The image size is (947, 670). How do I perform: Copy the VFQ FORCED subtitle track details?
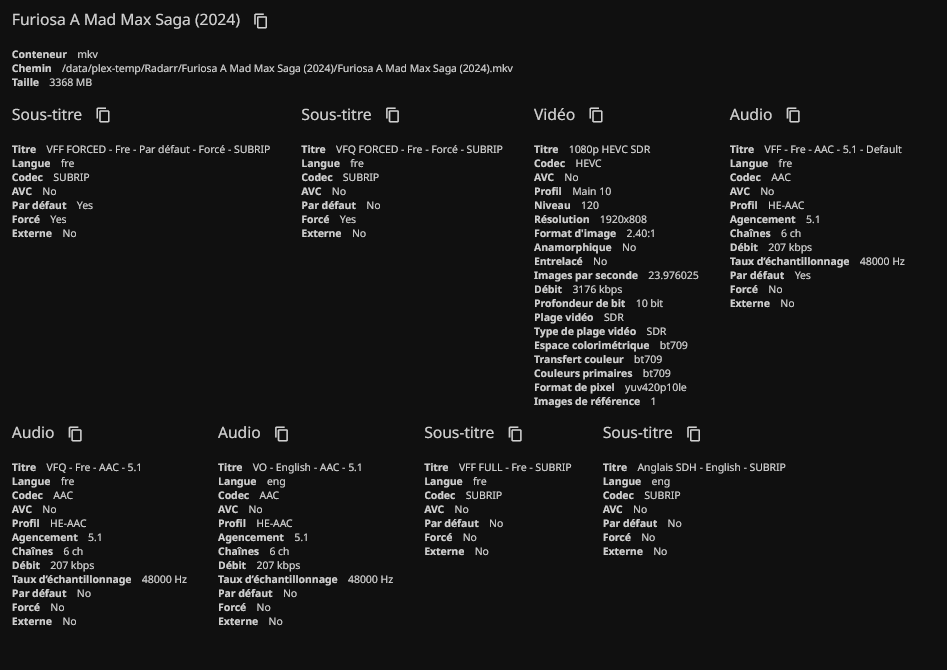(393, 116)
